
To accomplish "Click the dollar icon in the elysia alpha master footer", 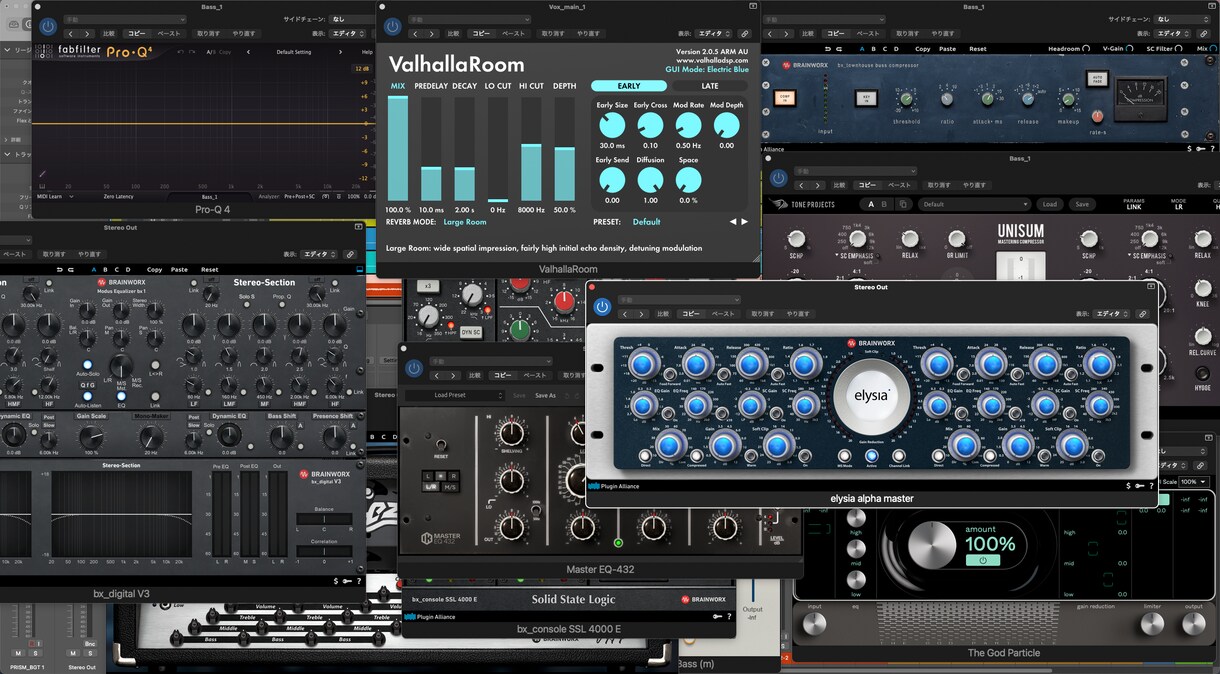I will (x=1129, y=486).
